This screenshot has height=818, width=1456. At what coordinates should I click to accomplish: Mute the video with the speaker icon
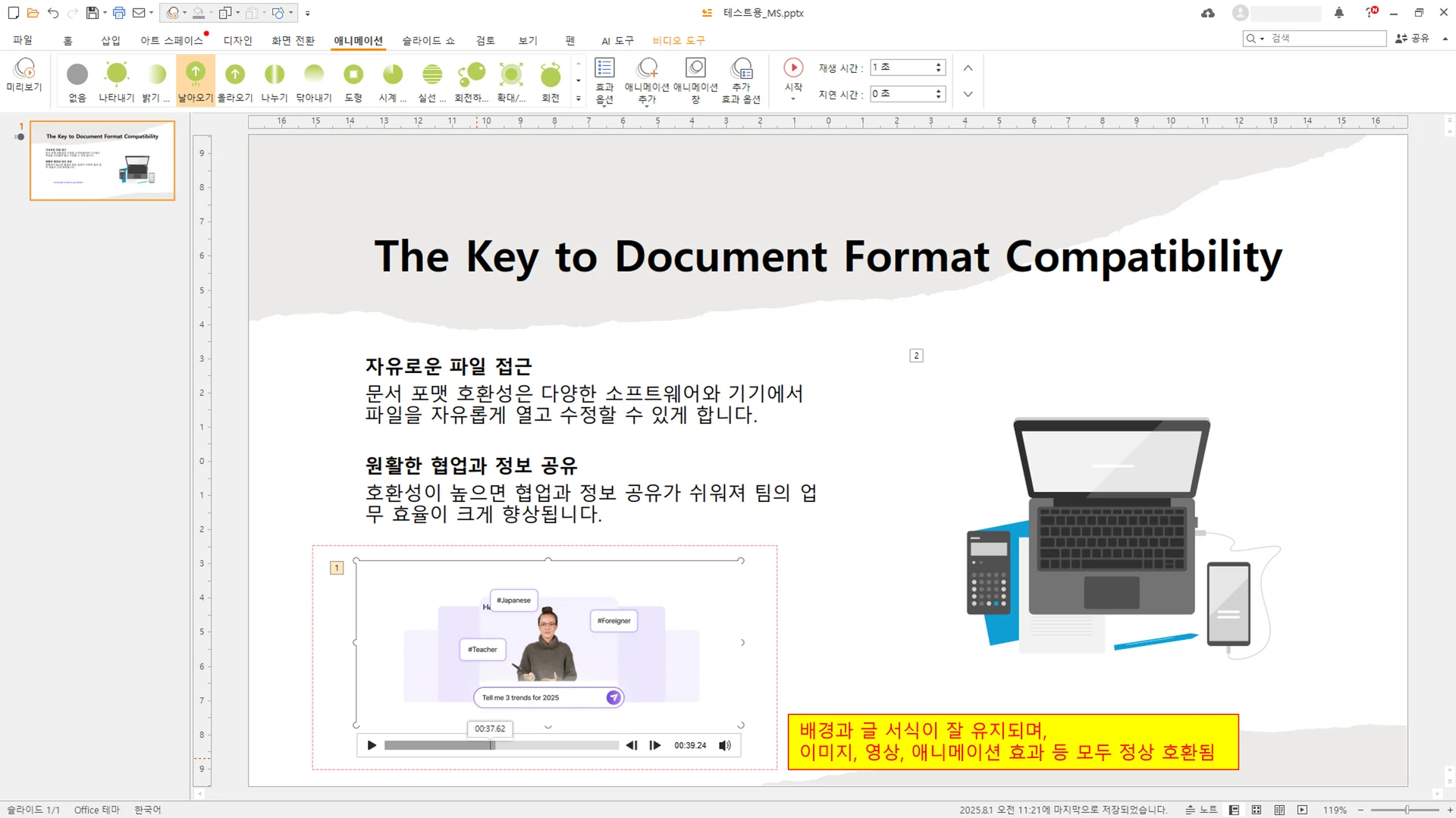click(725, 745)
